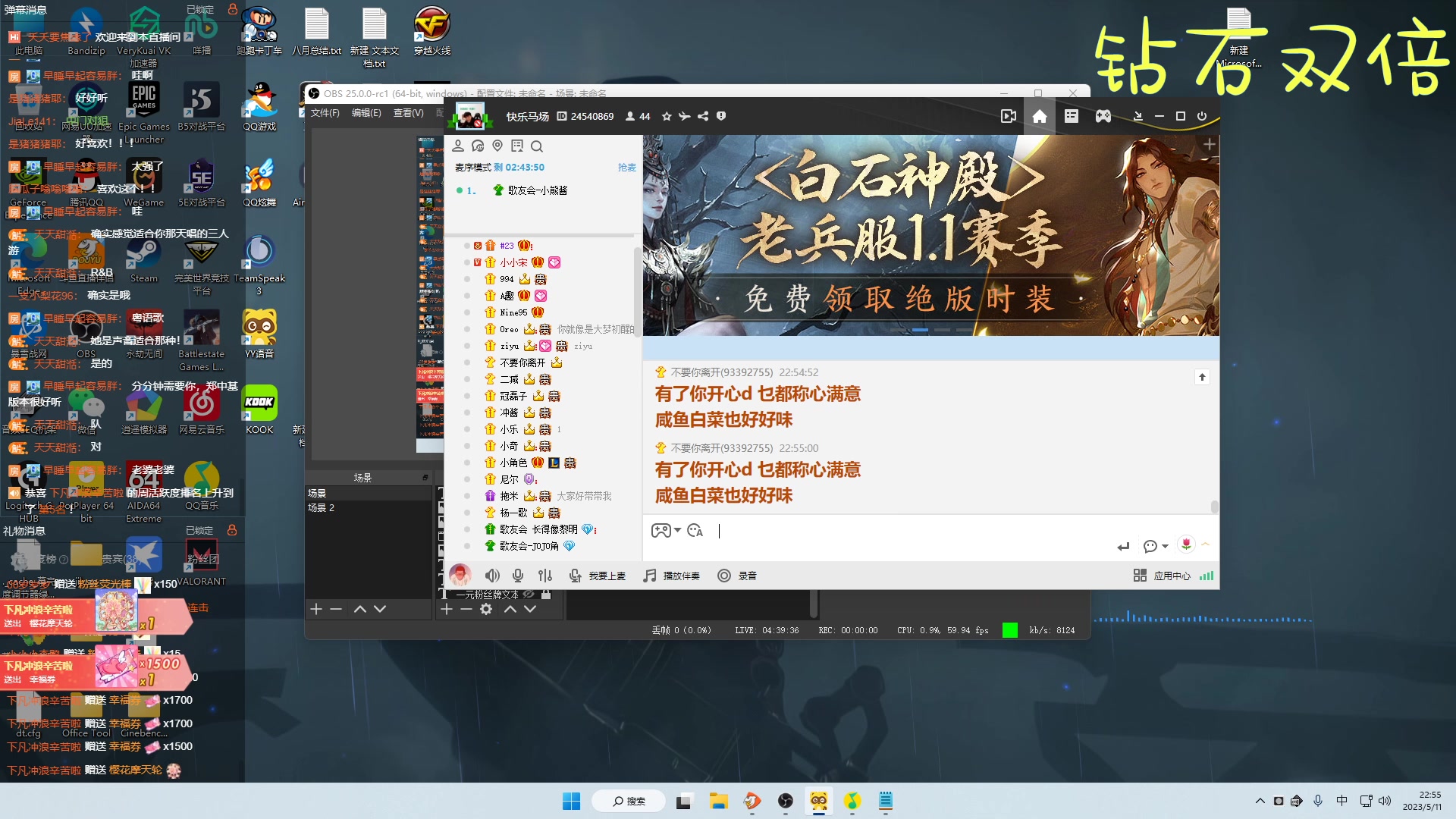Select 歌友会-小熊酱 in mic queue
The height and width of the screenshot is (819, 1456).
[x=538, y=190]
